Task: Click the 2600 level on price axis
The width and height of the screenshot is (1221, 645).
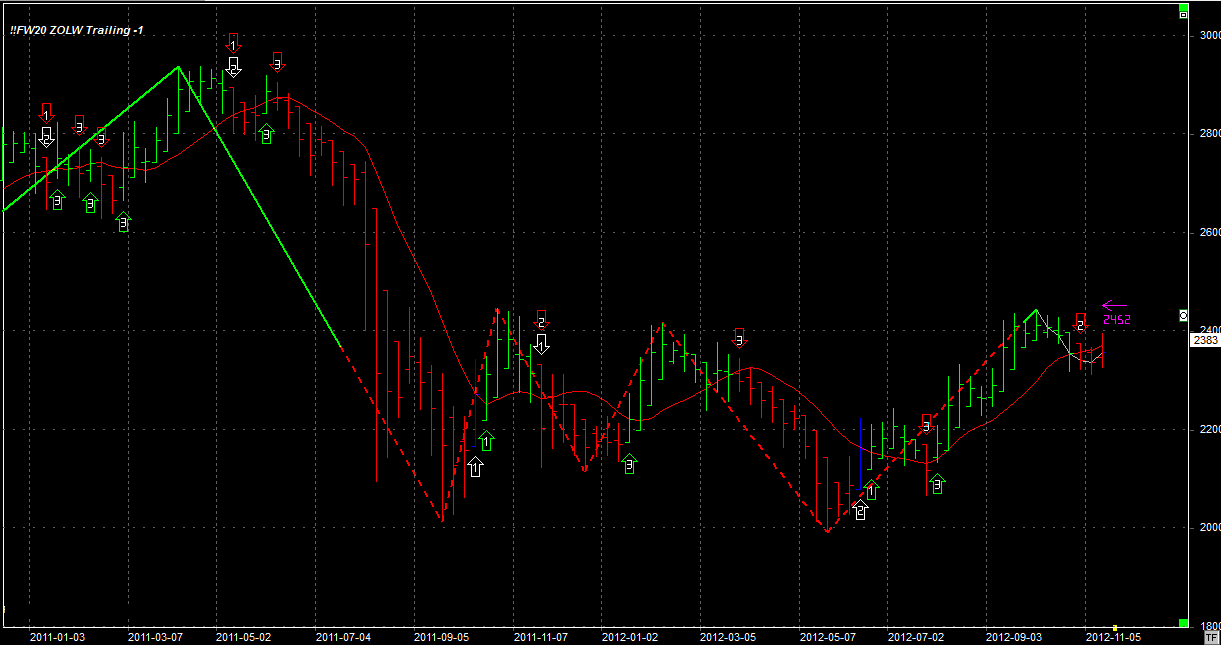Action: 1210,232
